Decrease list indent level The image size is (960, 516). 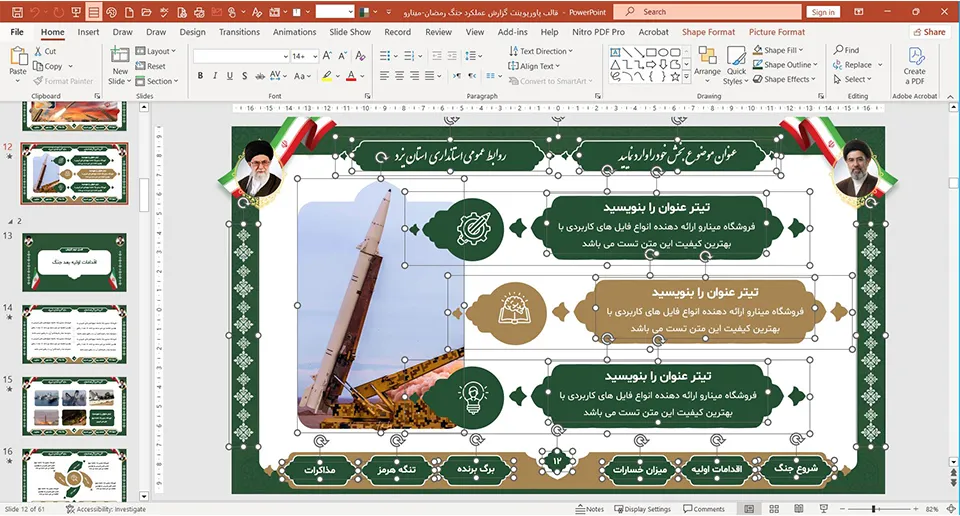(437, 56)
